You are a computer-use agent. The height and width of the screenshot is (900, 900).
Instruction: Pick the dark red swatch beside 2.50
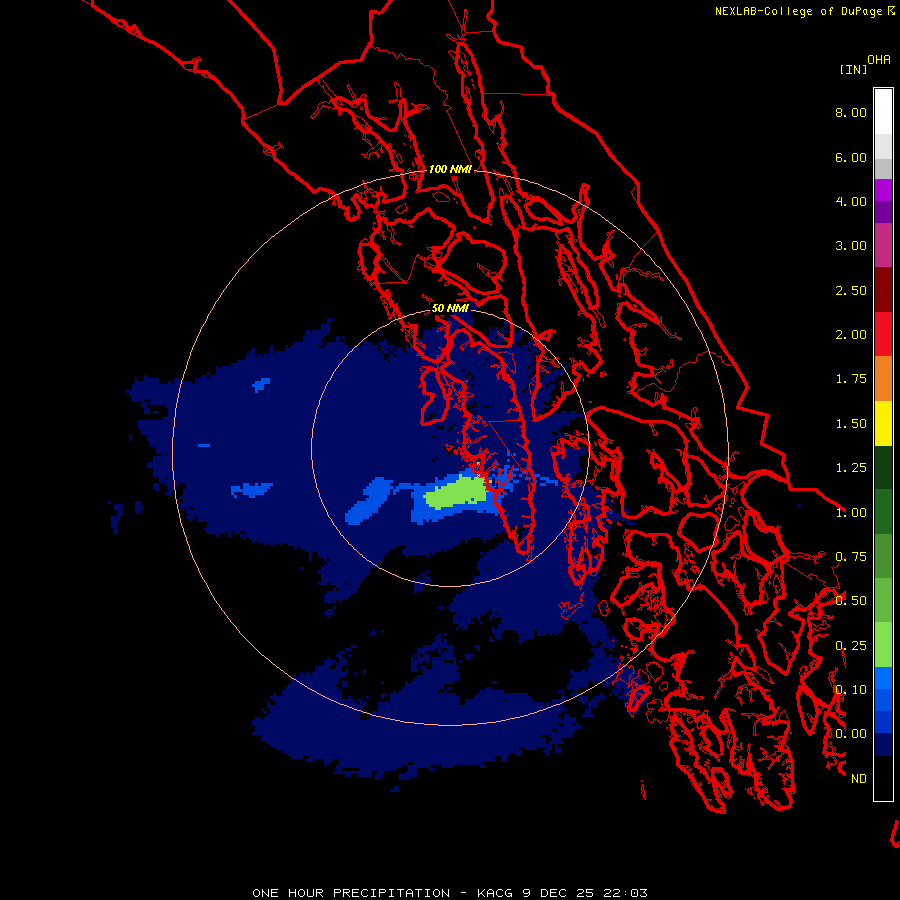(883, 290)
